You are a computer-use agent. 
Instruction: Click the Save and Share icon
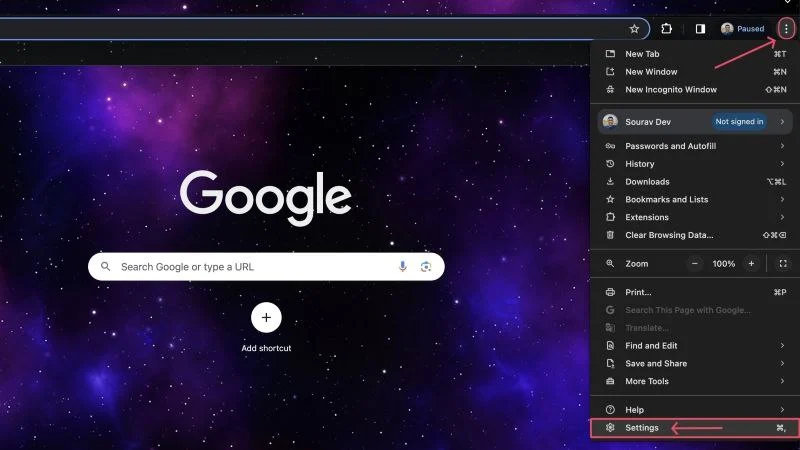610,363
